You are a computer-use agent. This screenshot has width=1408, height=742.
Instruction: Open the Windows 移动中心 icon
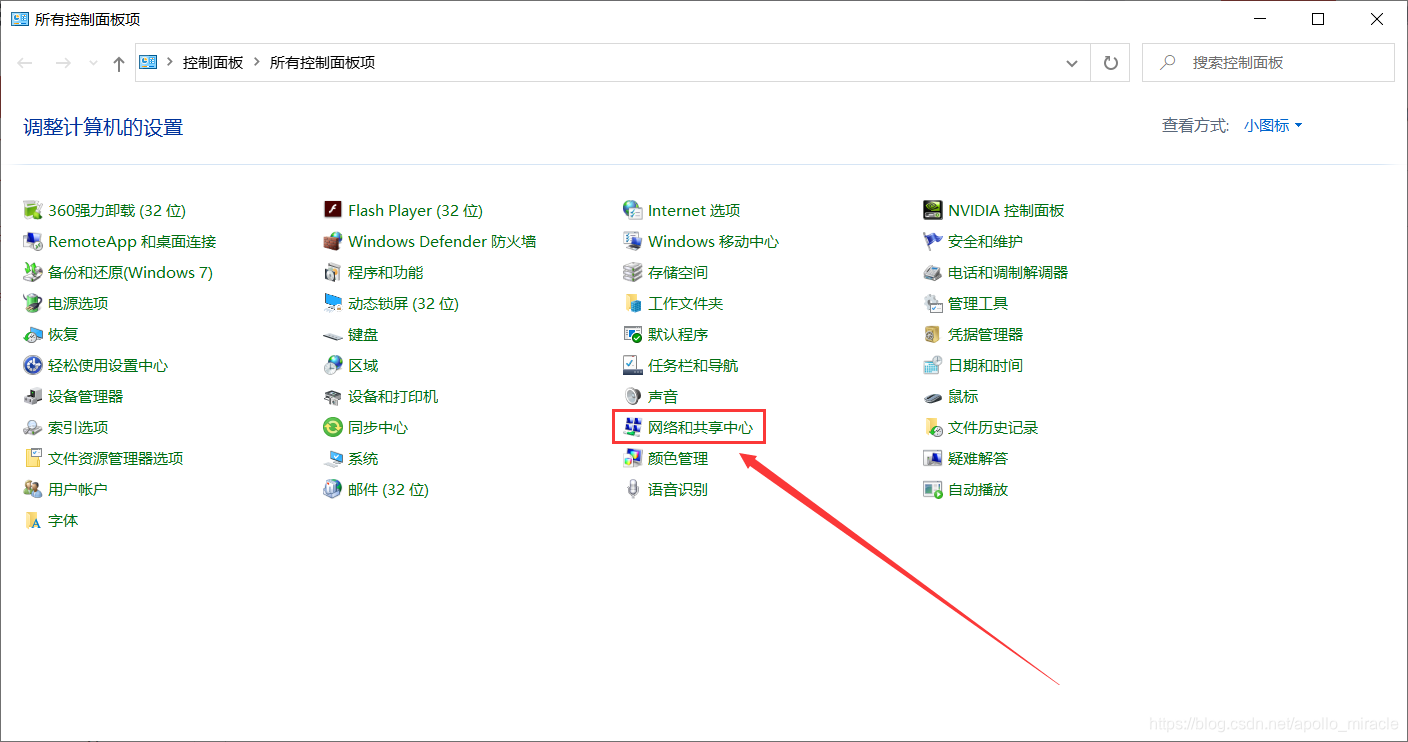click(x=632, y=241)
